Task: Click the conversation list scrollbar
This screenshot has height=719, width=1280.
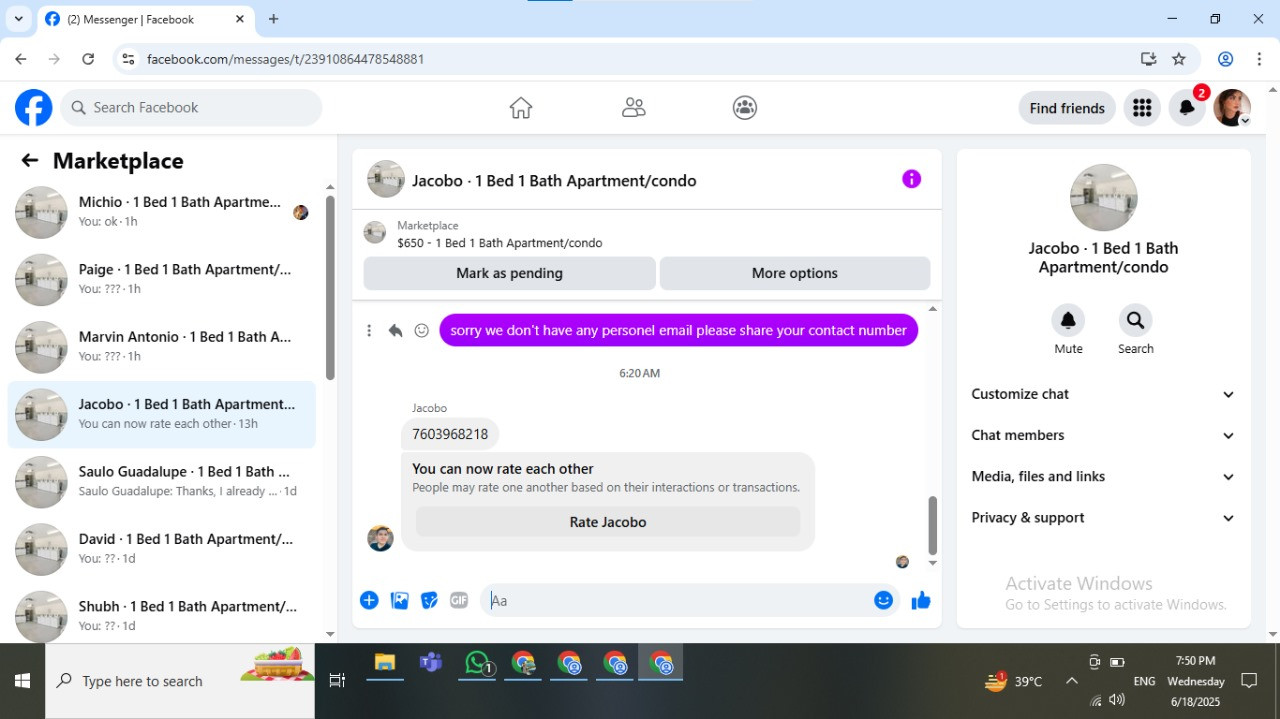Action: click(330, 288)
